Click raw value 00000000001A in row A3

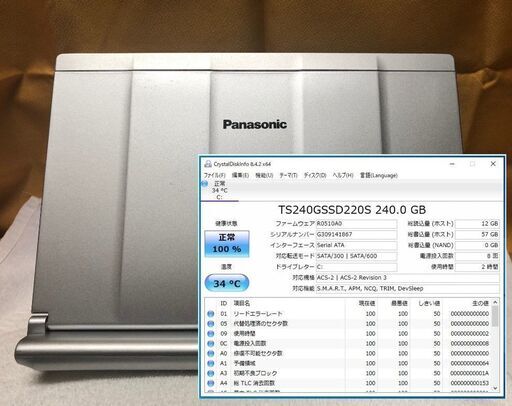(470, 373)
